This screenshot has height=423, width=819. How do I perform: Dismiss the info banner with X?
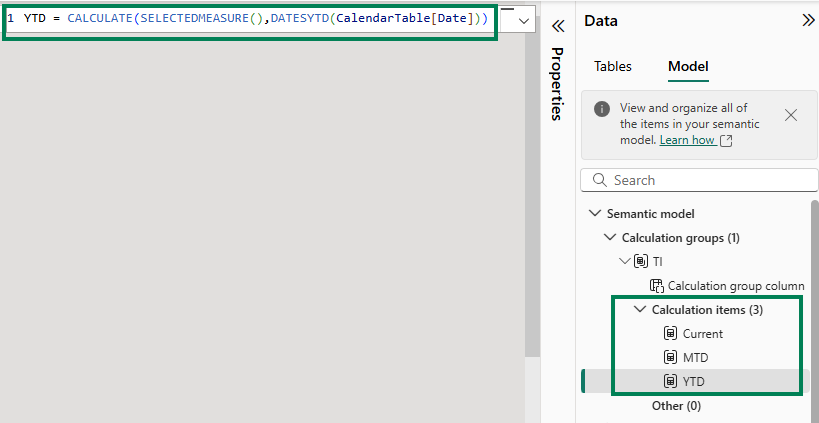(x=791, y=115)
